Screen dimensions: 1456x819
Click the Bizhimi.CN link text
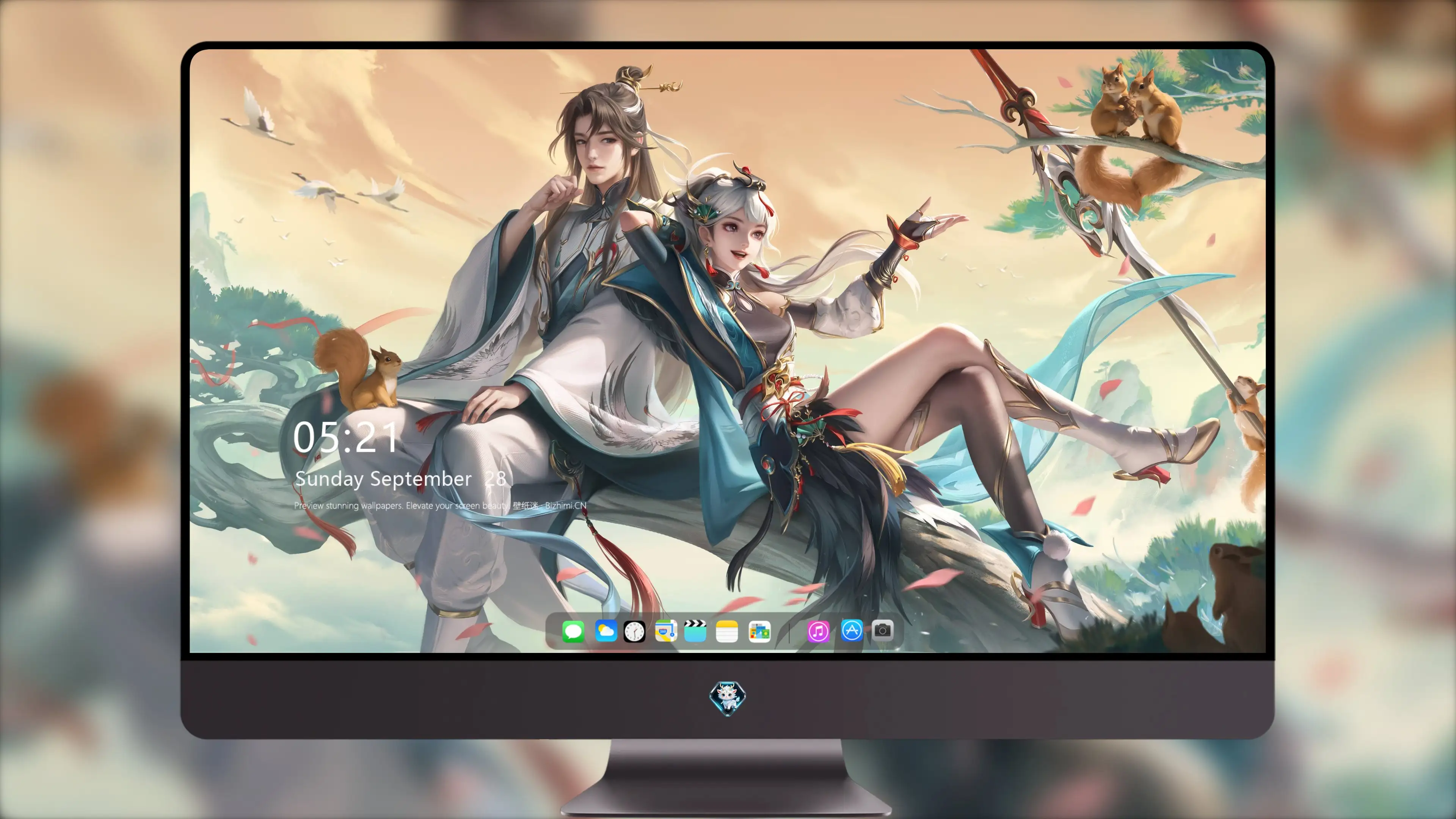pyautogui.click(x=565, y=505)
